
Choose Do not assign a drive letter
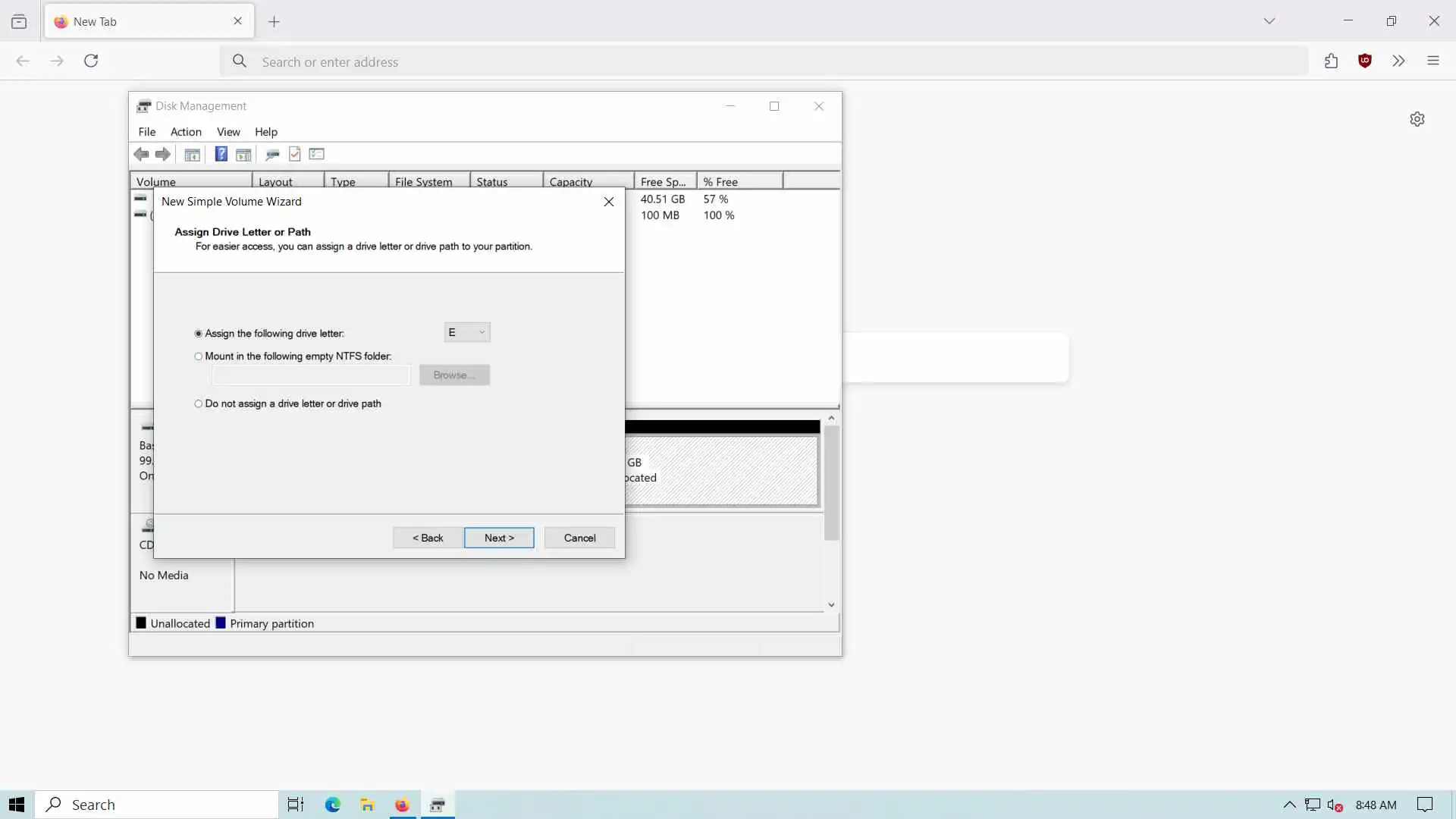pyautogui.click(x=199, y=404)
